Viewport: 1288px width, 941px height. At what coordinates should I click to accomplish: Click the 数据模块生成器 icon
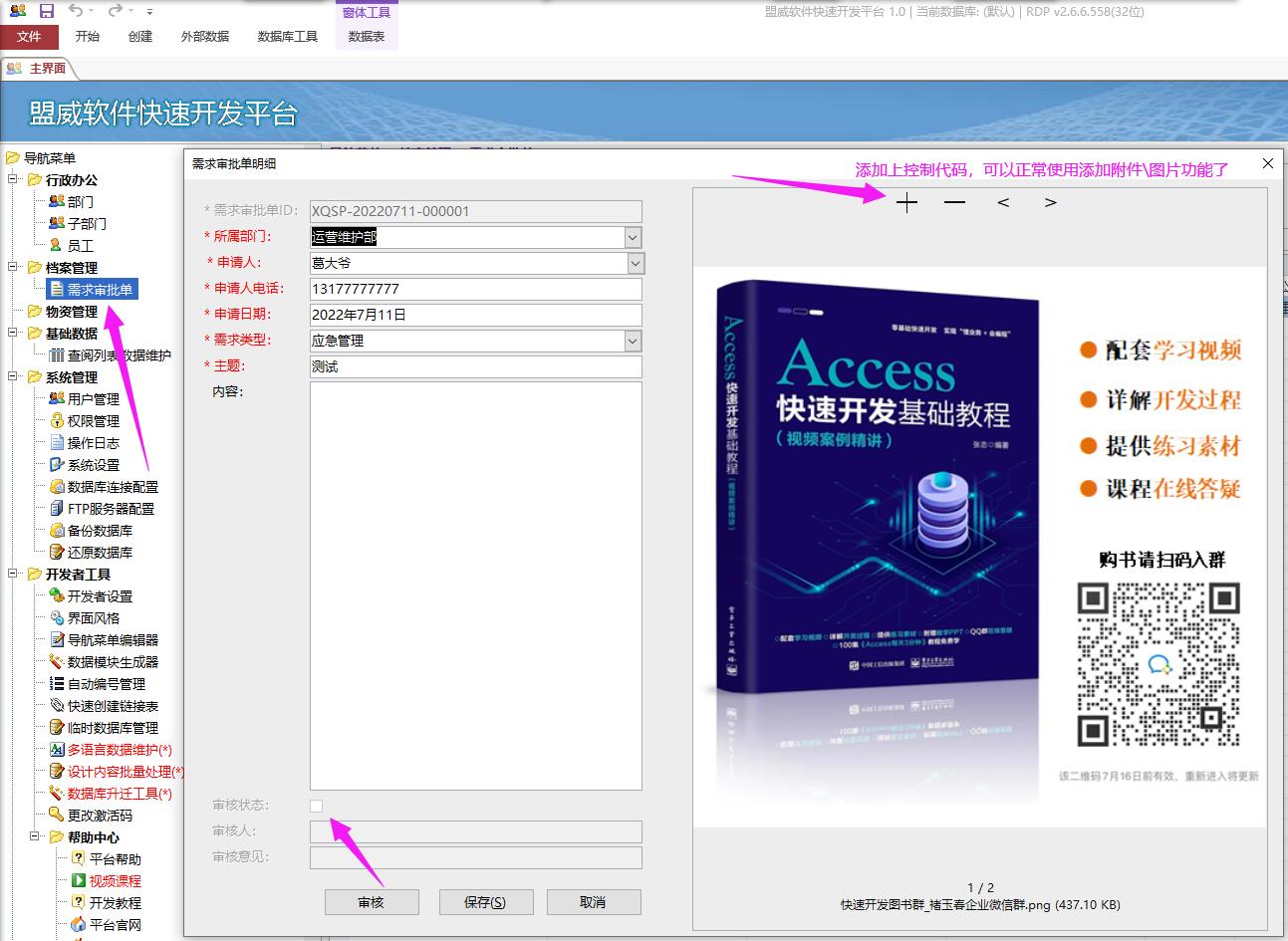57,661
